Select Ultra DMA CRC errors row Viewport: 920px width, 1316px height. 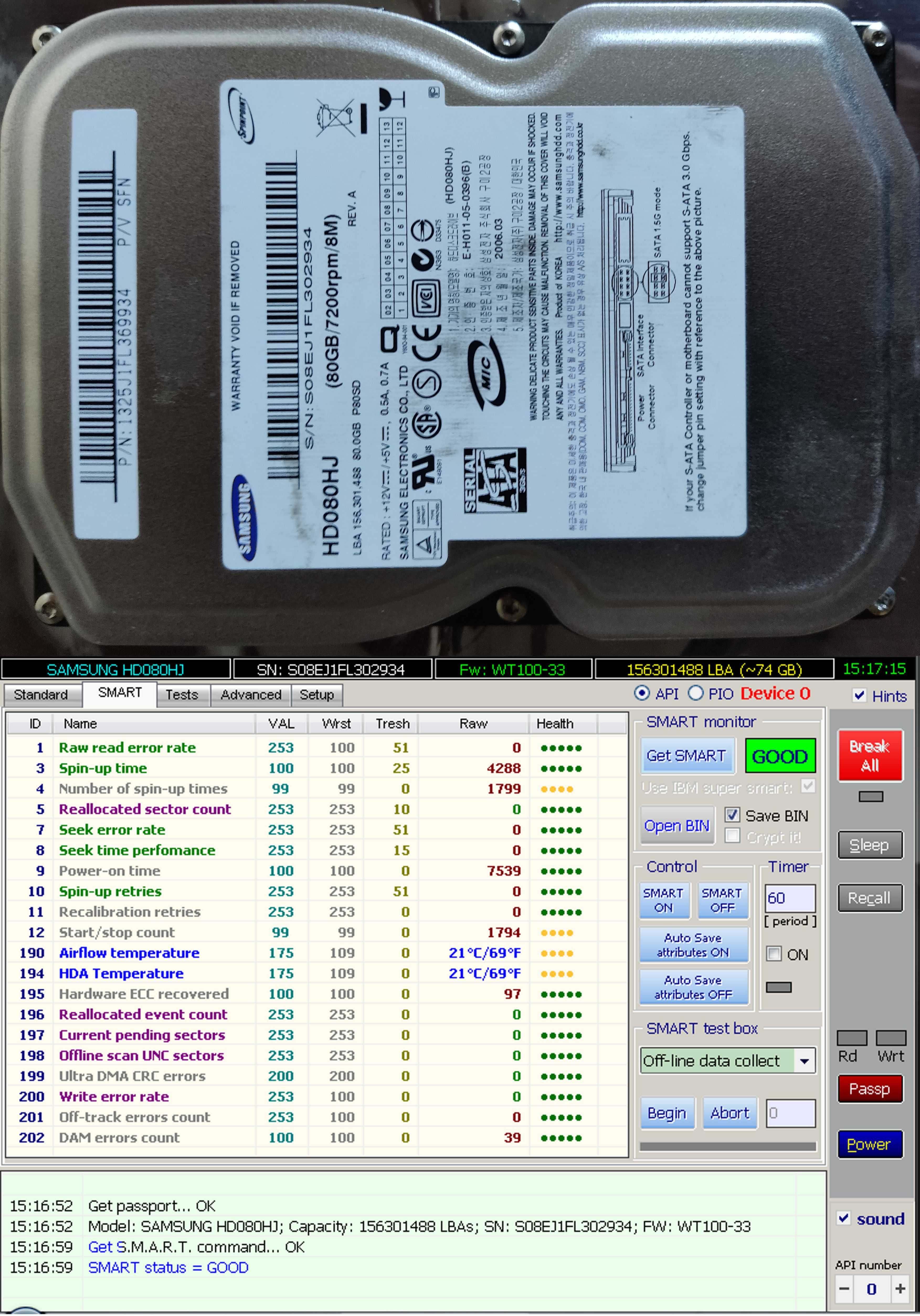click(x=317, y=1076)
